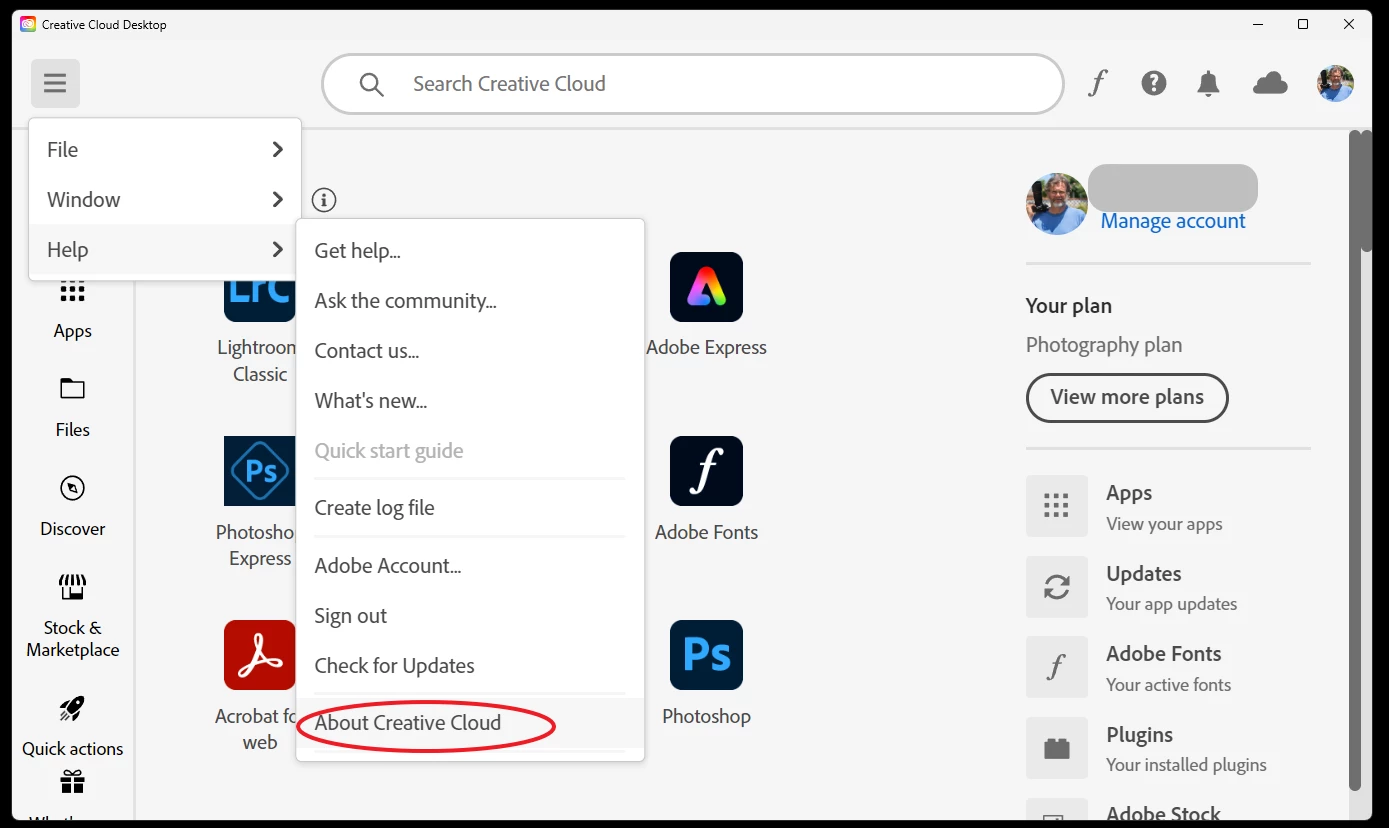Click the 'Your app updates' text

[x=1171, y=604]
